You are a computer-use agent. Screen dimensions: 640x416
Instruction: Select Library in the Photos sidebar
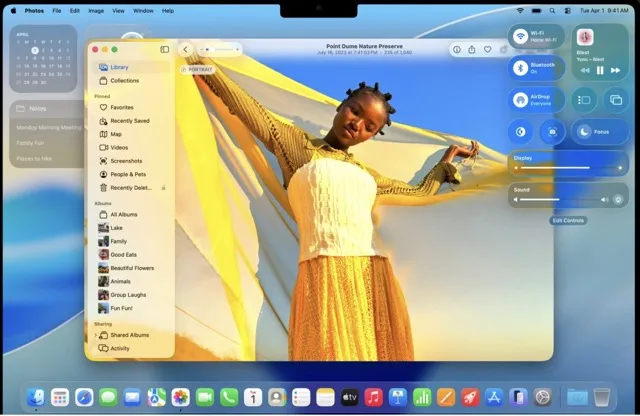pyautogui.click(x=131, y=67)
